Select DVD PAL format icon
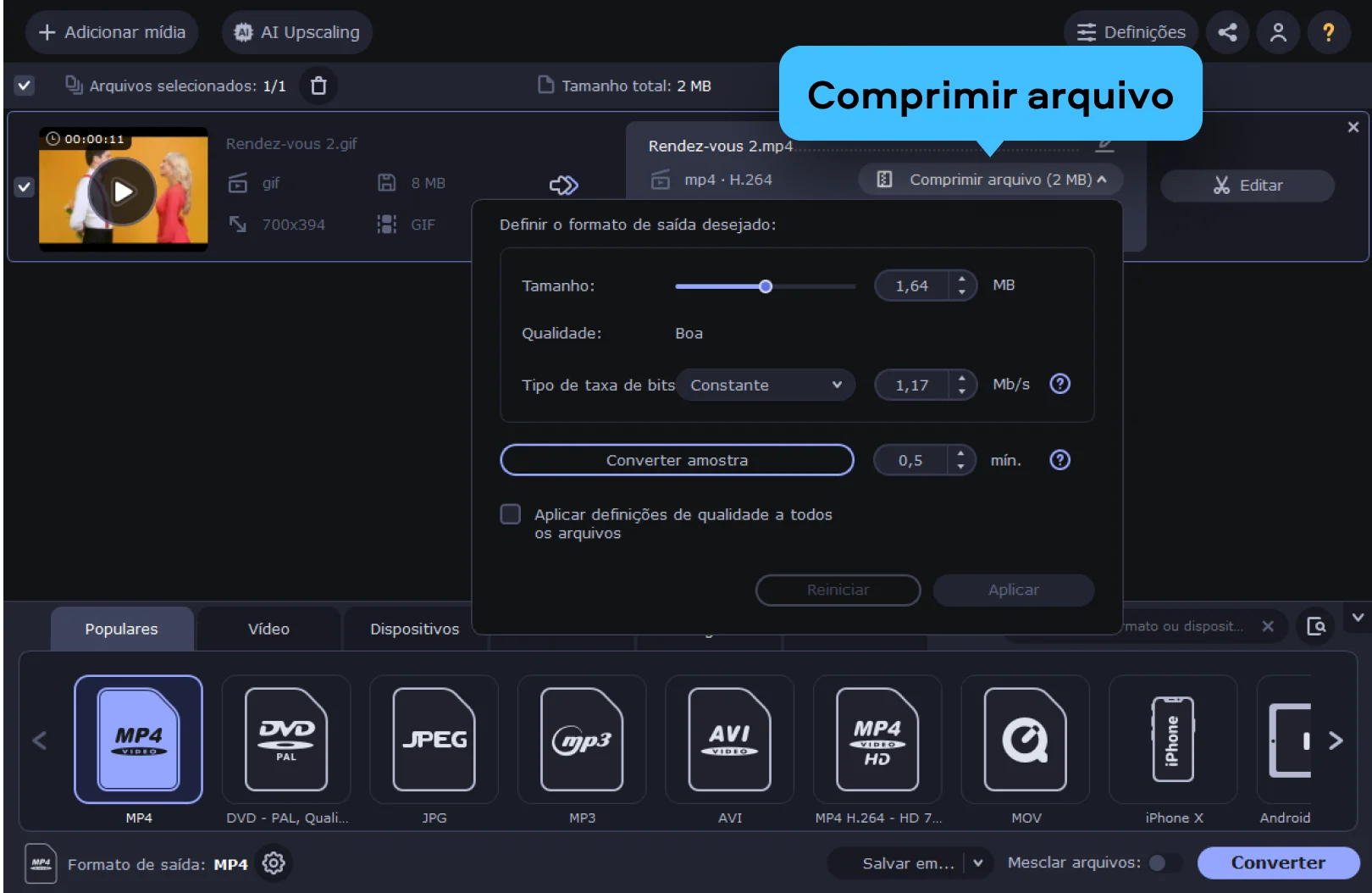 click(286, 740)
